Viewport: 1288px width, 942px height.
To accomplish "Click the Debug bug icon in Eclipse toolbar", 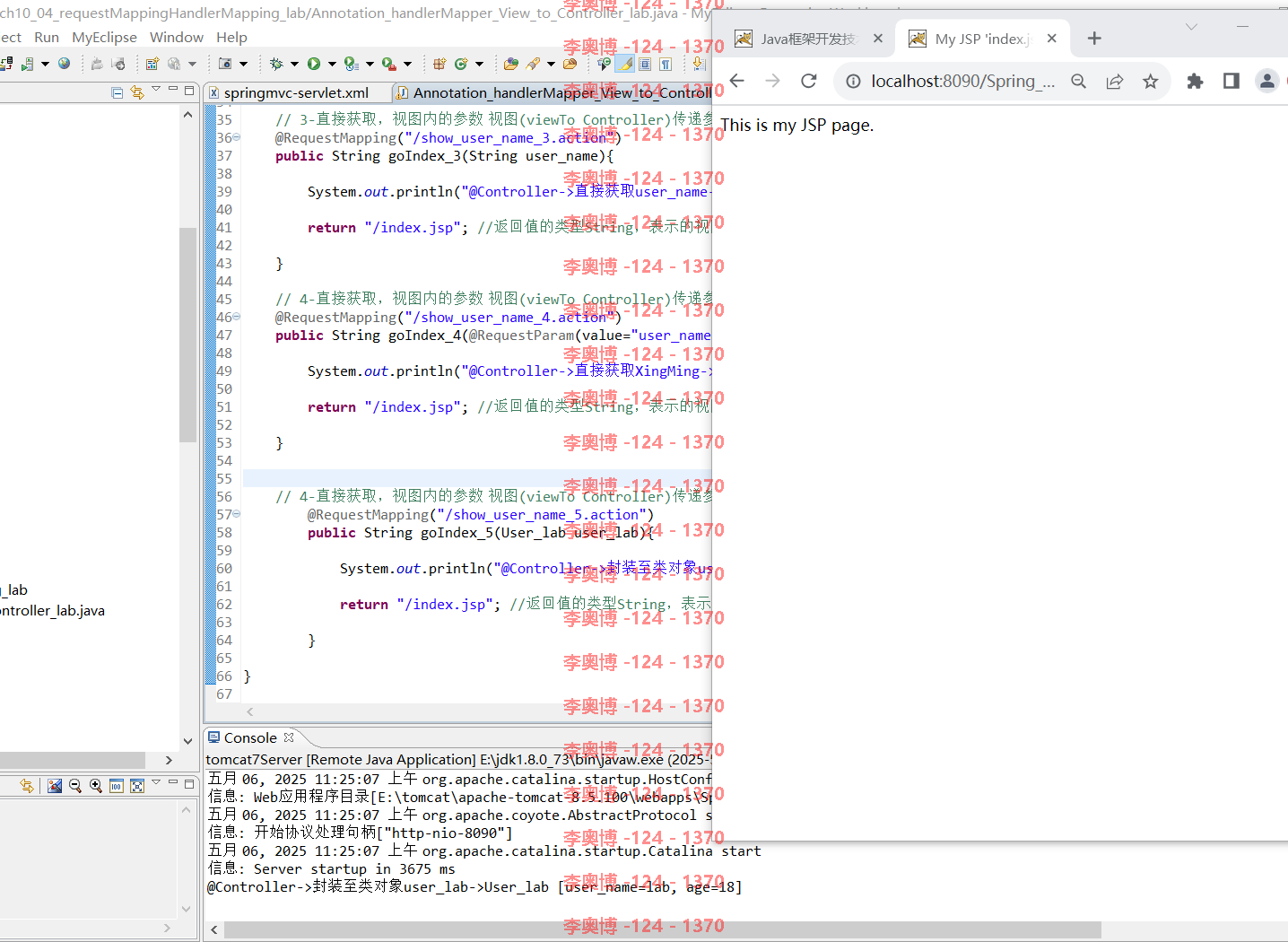I will [276, 64].
